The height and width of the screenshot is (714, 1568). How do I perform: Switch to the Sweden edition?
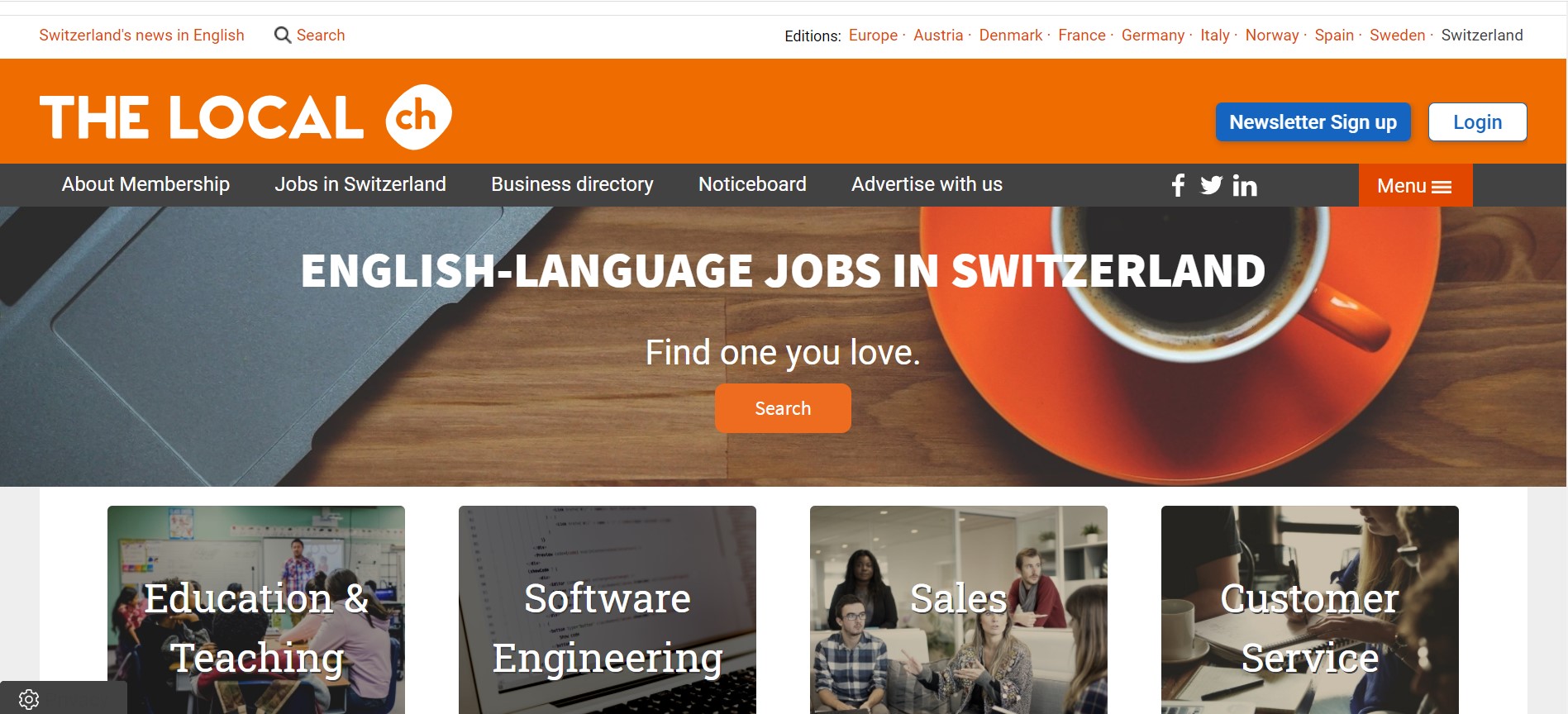click(x=1397, y=35)
